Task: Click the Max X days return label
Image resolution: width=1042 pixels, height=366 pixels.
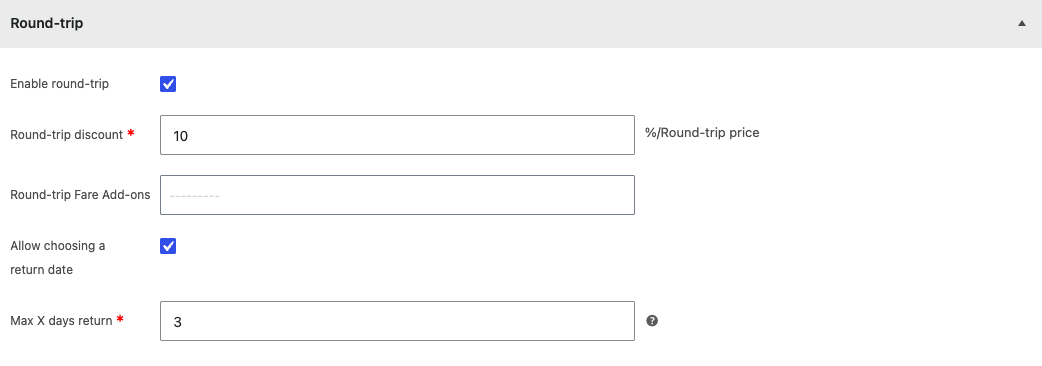Action: 61,321
